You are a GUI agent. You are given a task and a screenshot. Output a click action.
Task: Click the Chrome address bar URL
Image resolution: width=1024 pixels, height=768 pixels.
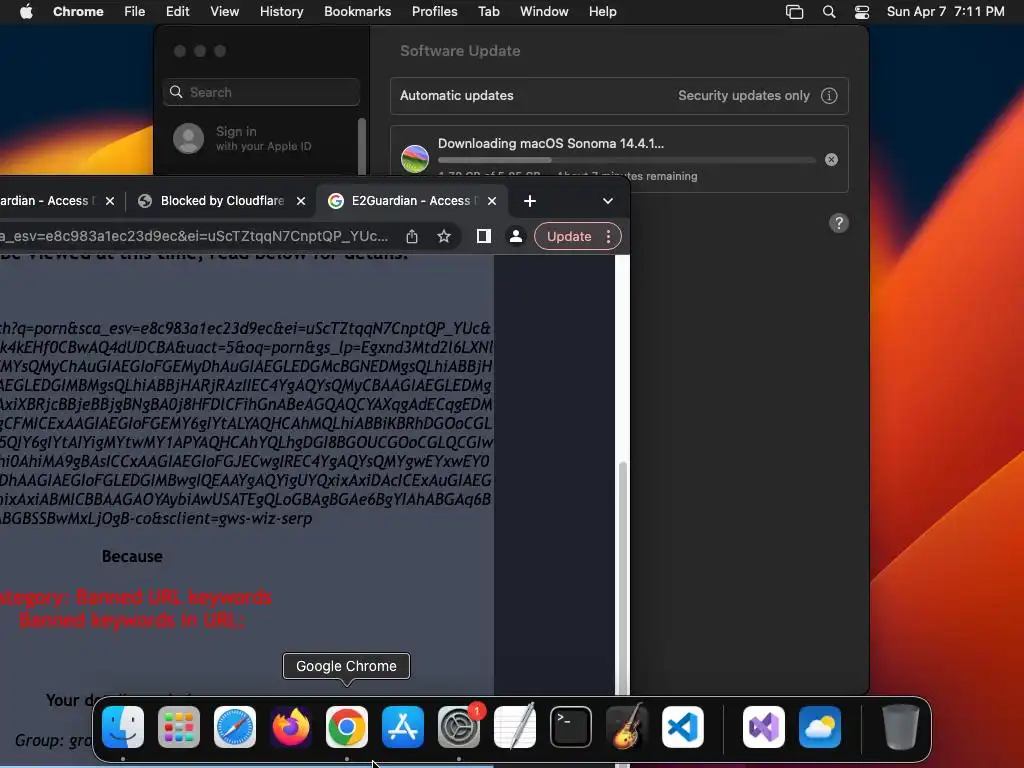(194, 236)
